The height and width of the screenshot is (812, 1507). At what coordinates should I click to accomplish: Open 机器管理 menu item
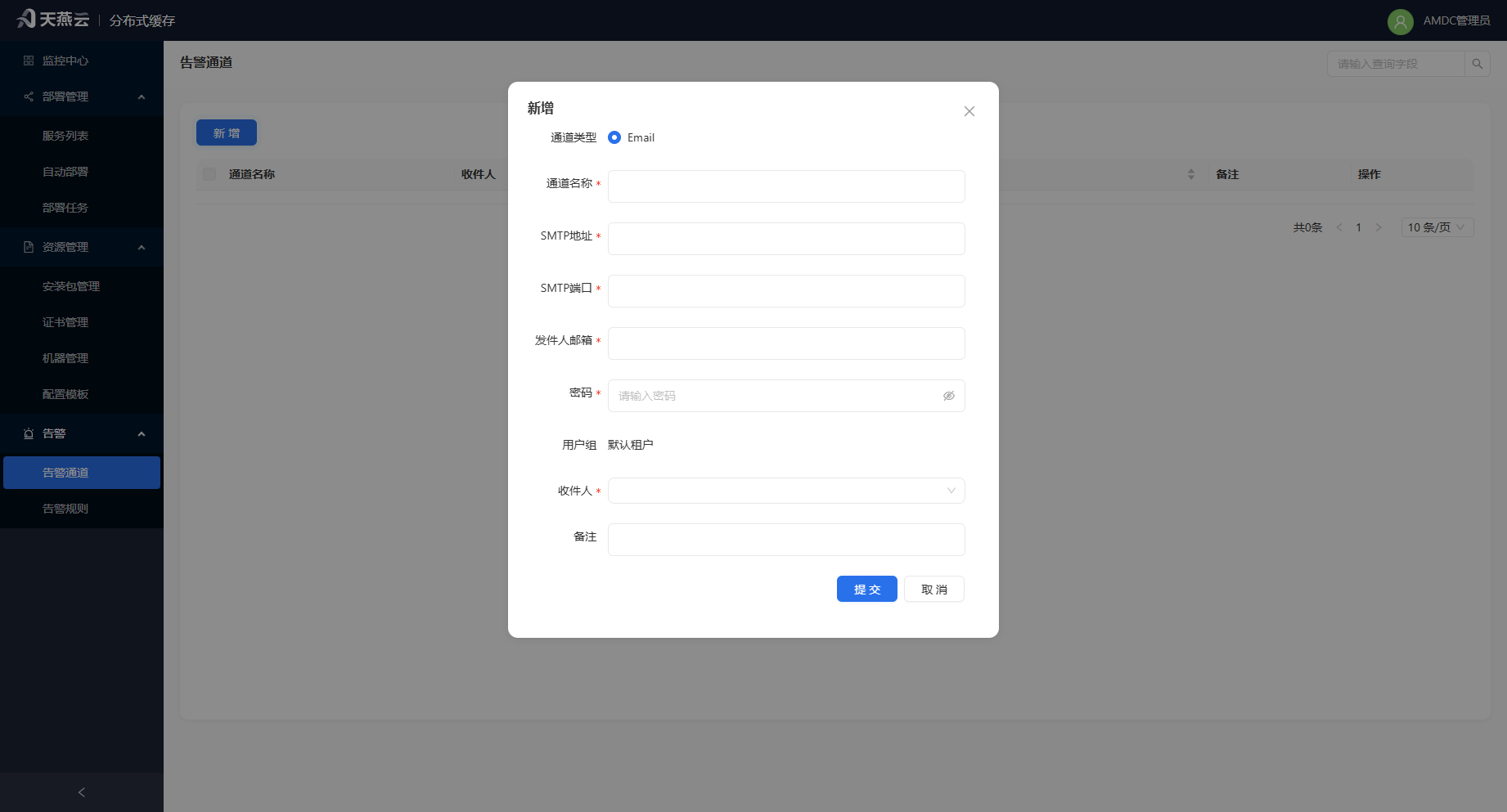(82, 358)
